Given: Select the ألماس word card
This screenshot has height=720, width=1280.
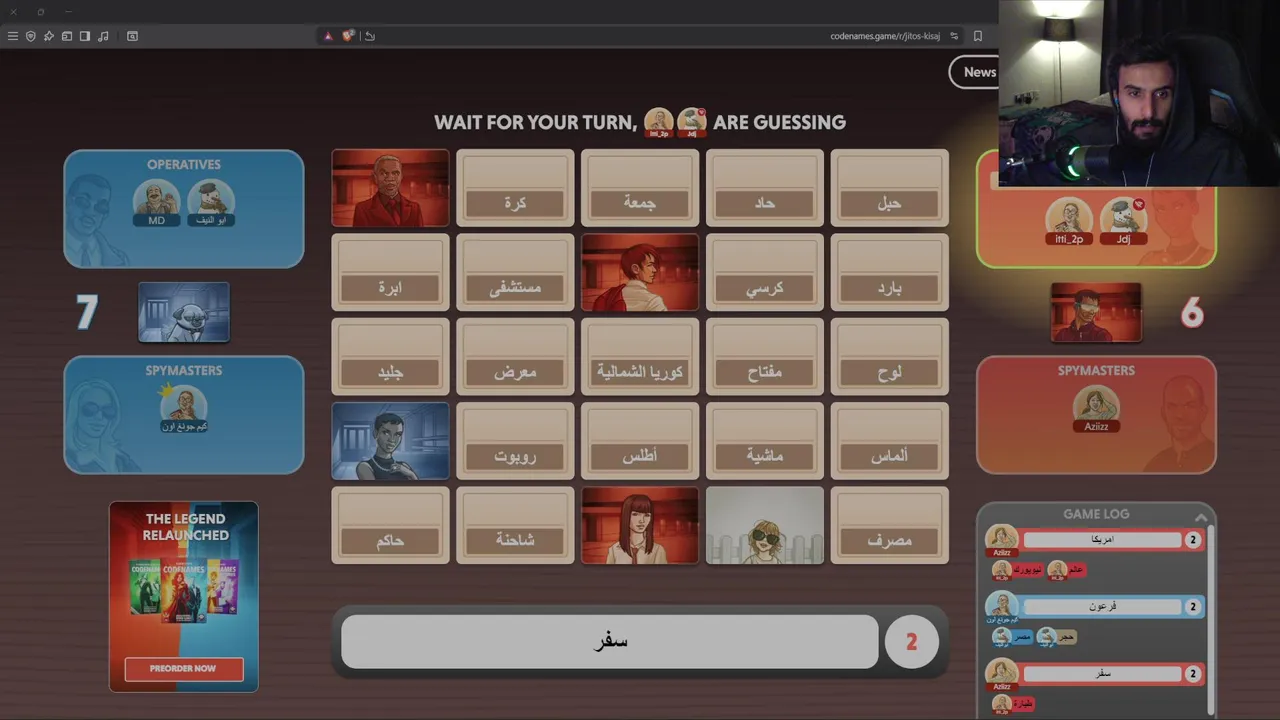Looking at the screenshot, I should pos(890,441).
